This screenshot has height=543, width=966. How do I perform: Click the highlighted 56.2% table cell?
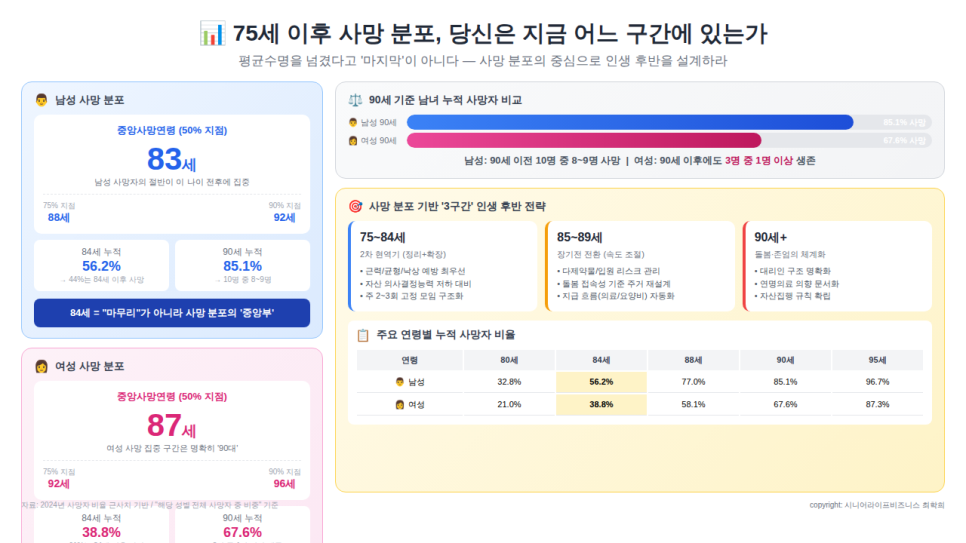coord(601,382)
